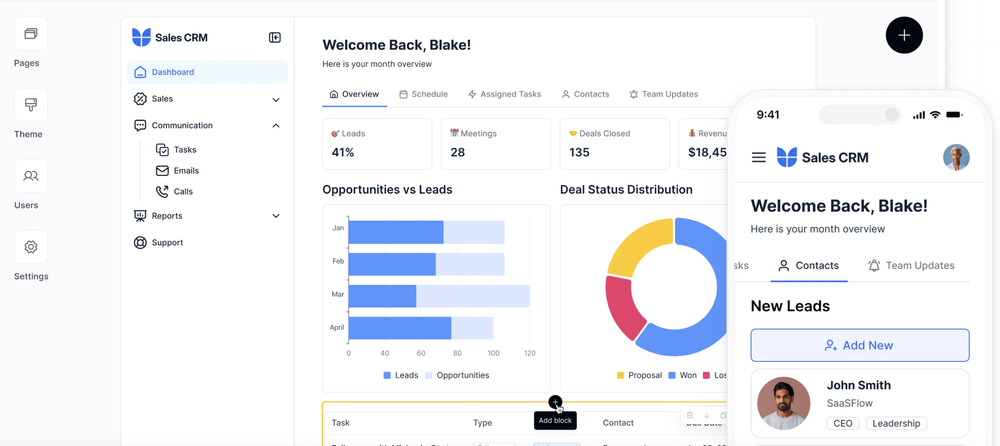Image resolution: width=1000 pixels, height=446 pixels.
Task: Click the Sales percent badge icon
Action: pos(140,99)
